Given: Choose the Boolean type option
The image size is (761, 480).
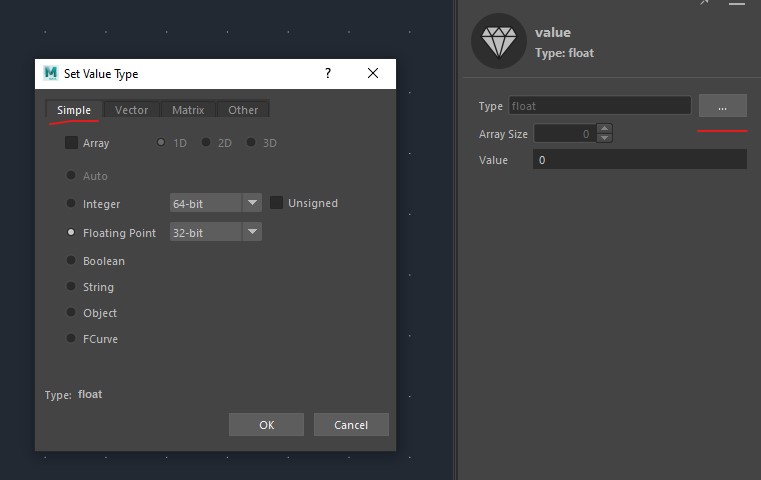Looking at the screenshot, I should pyautogui.click(x=71, y=261).
